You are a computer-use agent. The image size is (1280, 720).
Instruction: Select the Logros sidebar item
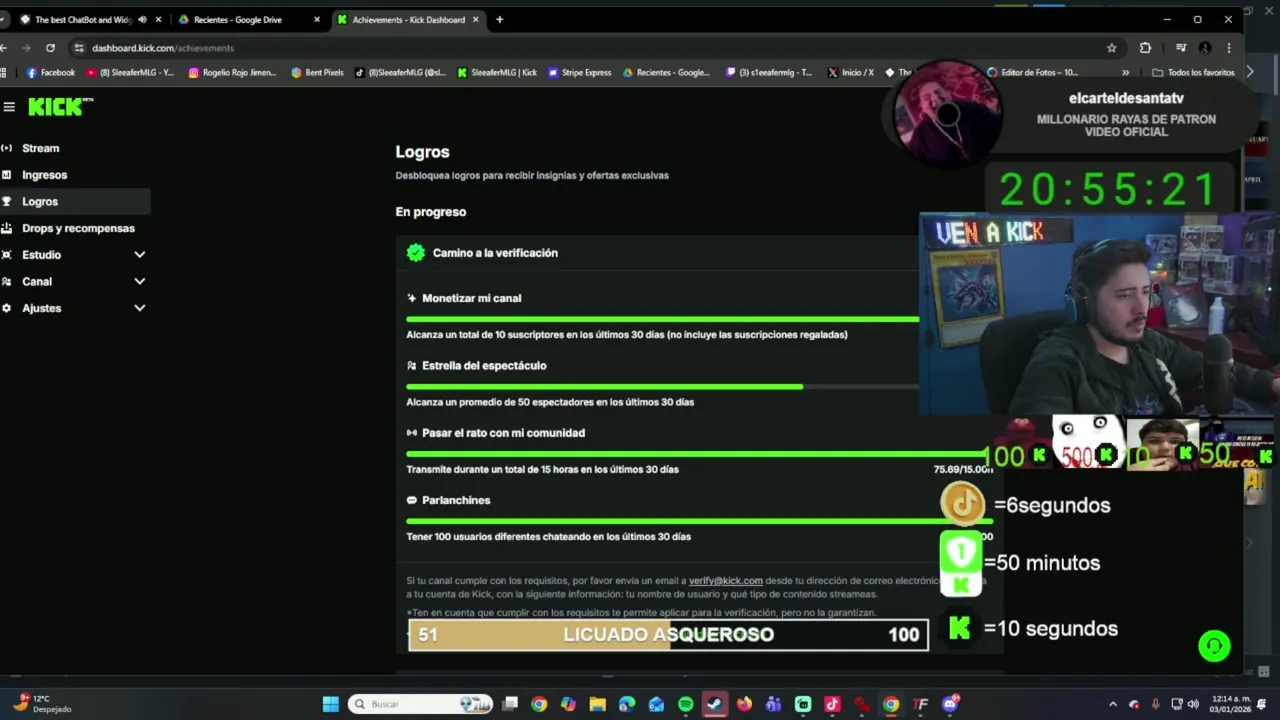point(75,201)
